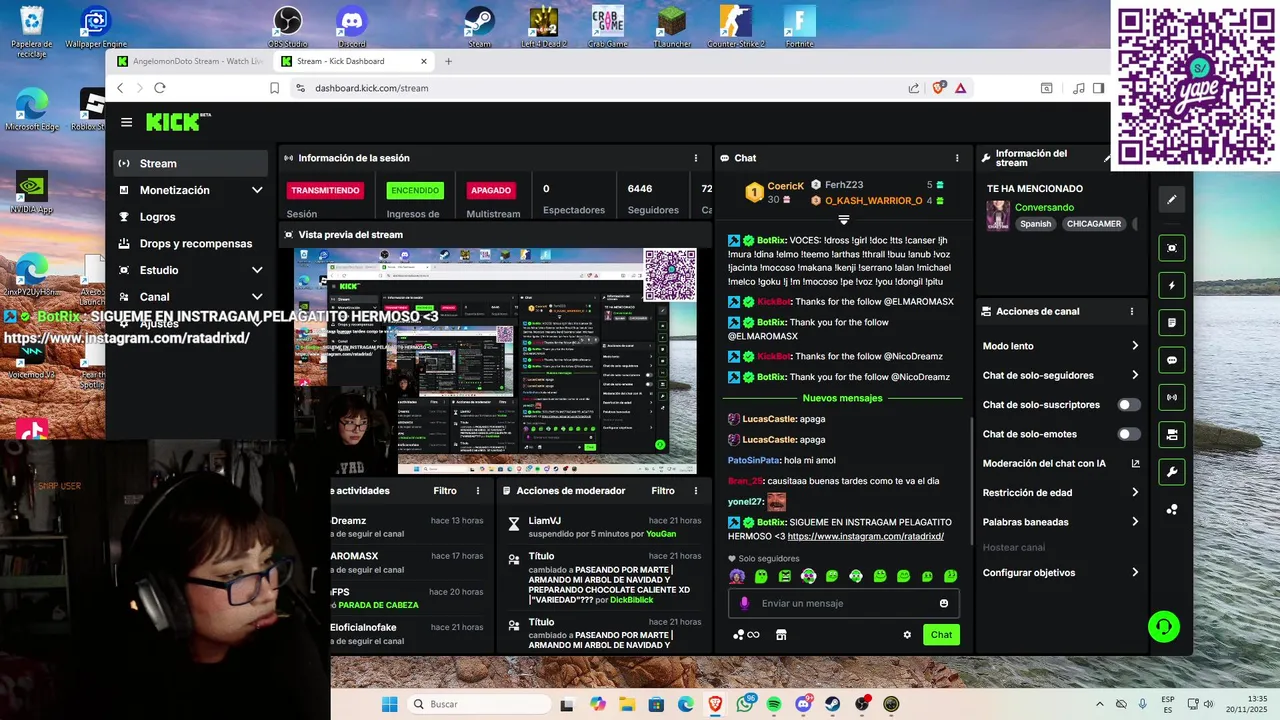
Task: Click the stream preview panel icon in right rail
Action: pyautogui.click(x=1171, y=248)
